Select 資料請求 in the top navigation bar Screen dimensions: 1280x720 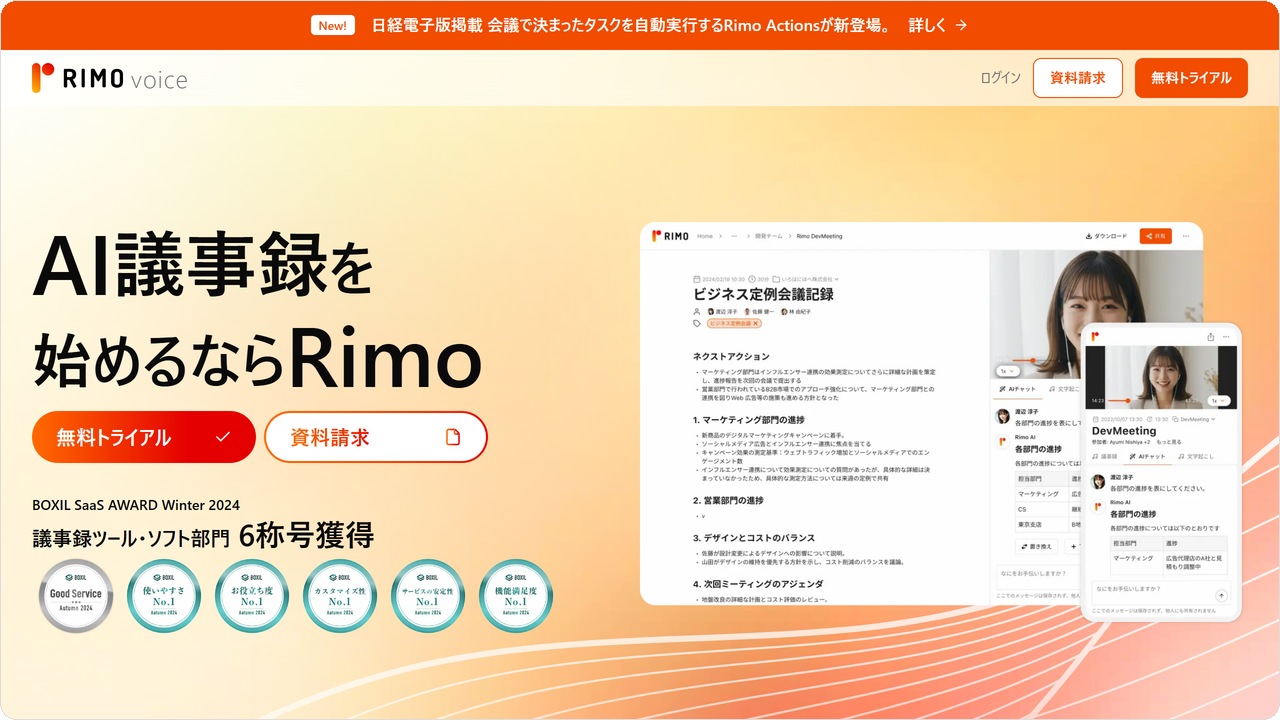coord(1078,78)
